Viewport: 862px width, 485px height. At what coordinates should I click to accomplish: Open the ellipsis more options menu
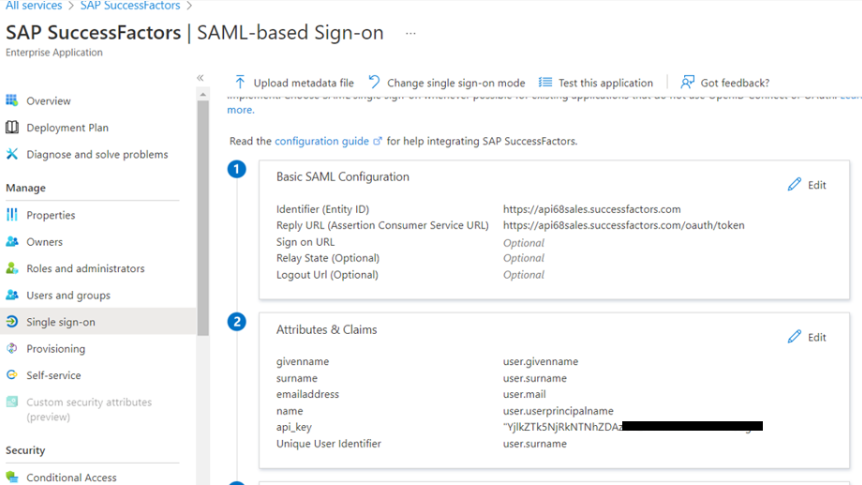(411, 34)
